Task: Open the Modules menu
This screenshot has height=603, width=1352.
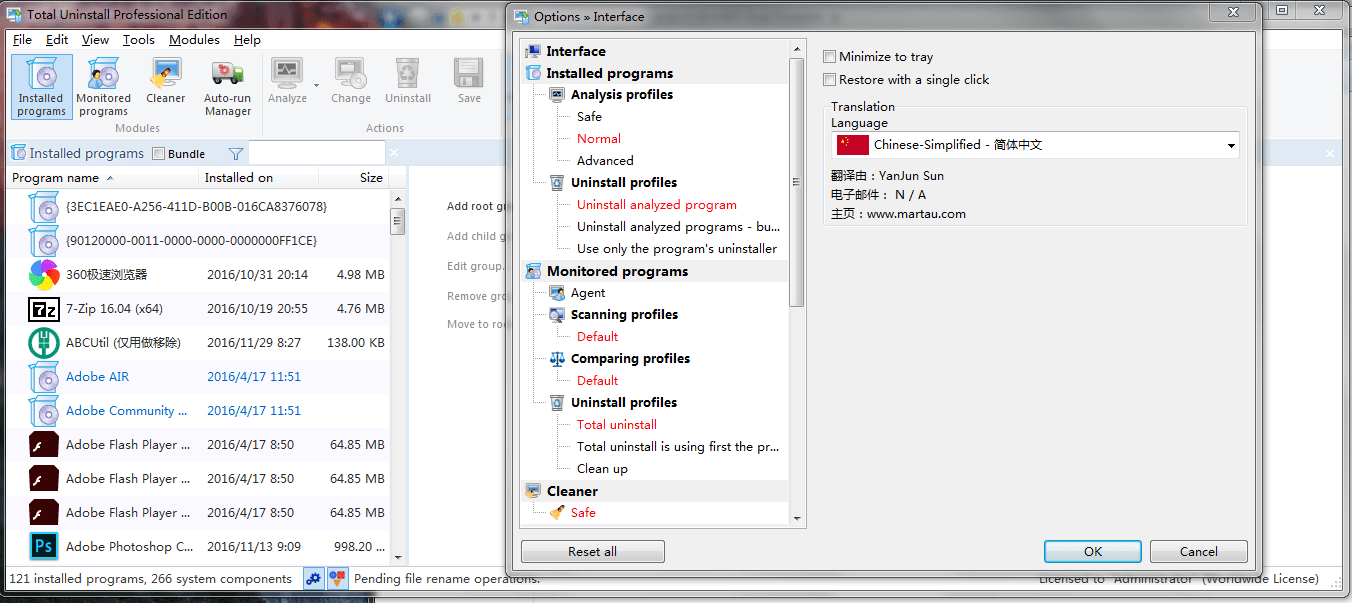Action: [x=194, y=40]
